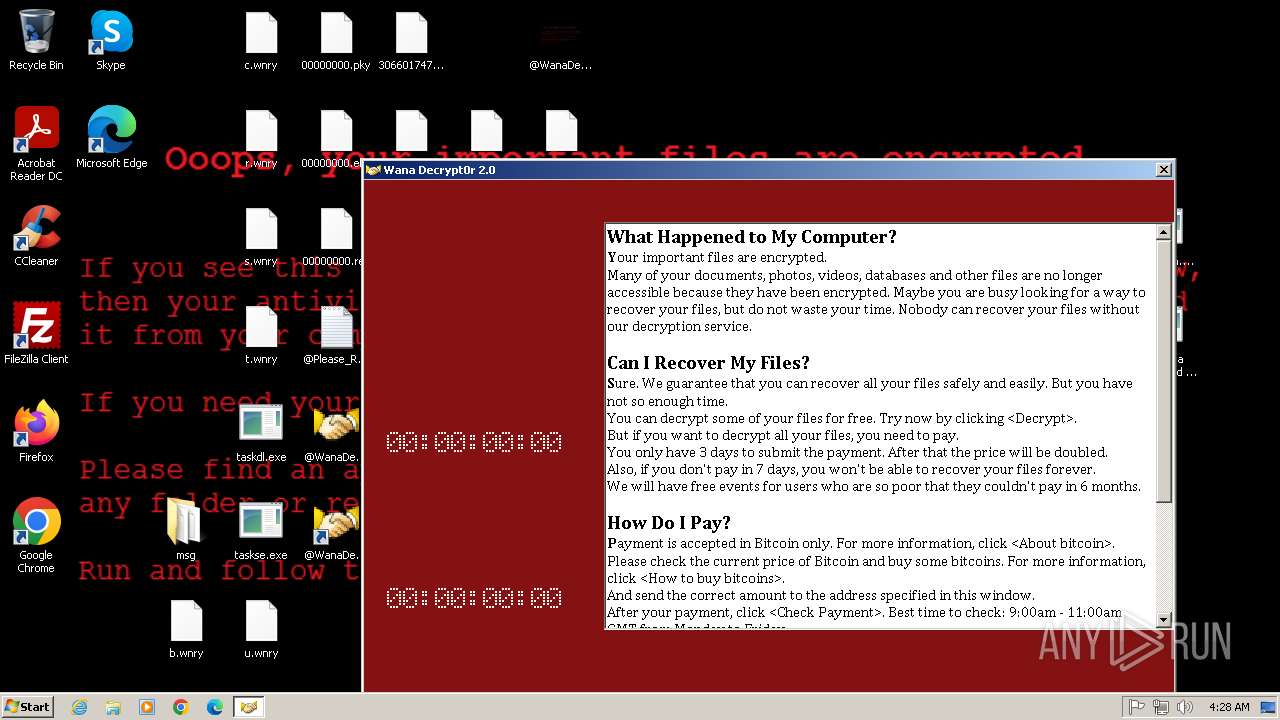The width and height of the screenshot is (1280, 720).
Task: Open the Start menu
Action: coord(28,707)
